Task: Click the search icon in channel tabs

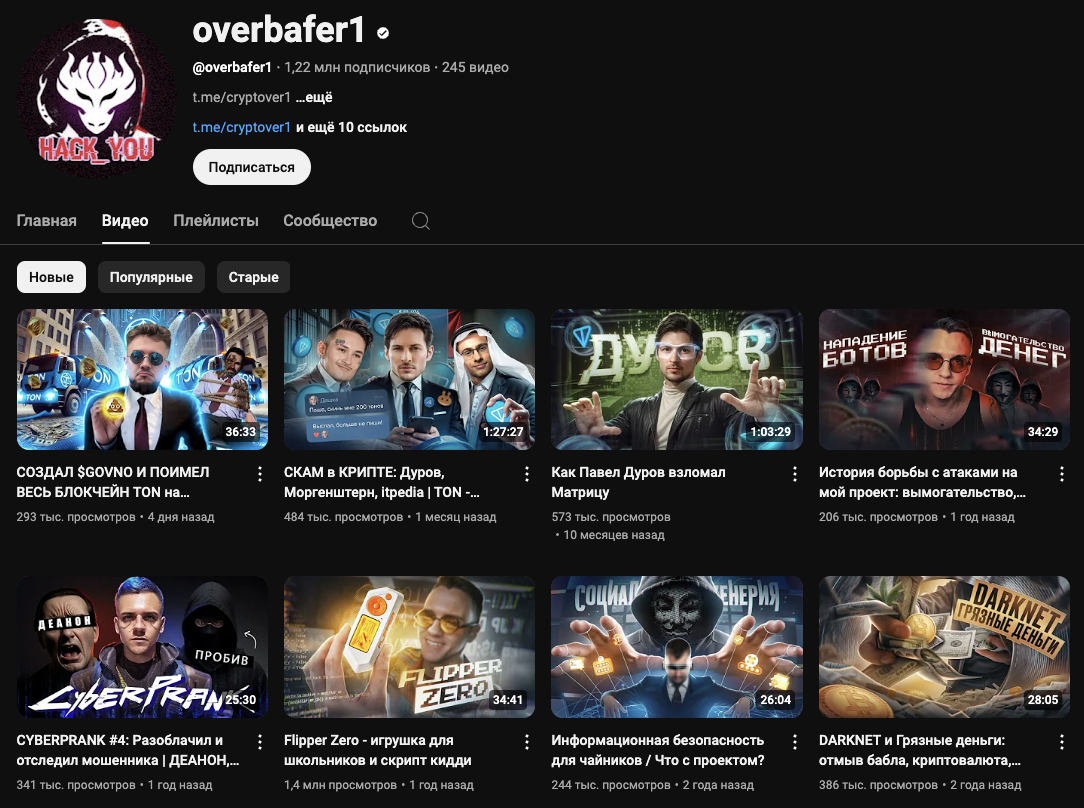Action: pyautogui.click(x=420, y=220)
